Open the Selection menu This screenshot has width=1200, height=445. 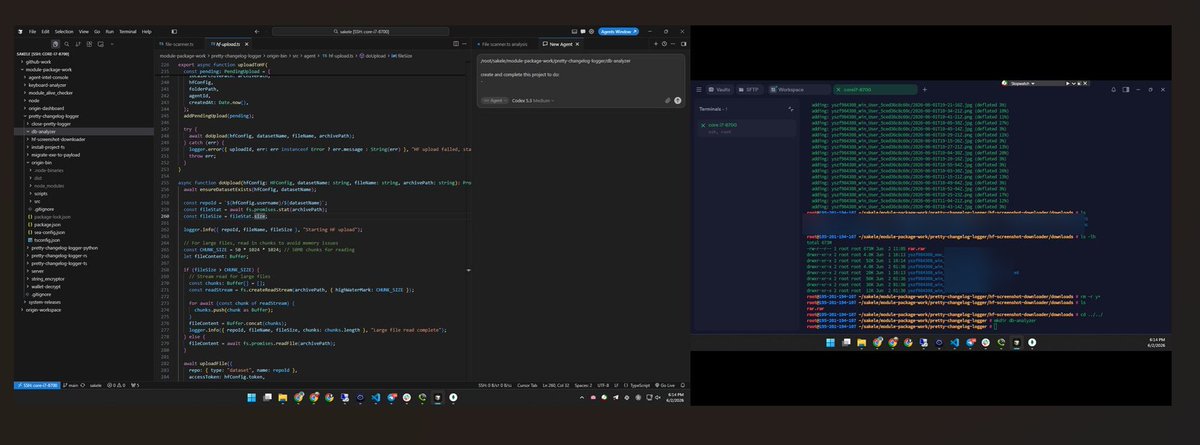point(64,31)
